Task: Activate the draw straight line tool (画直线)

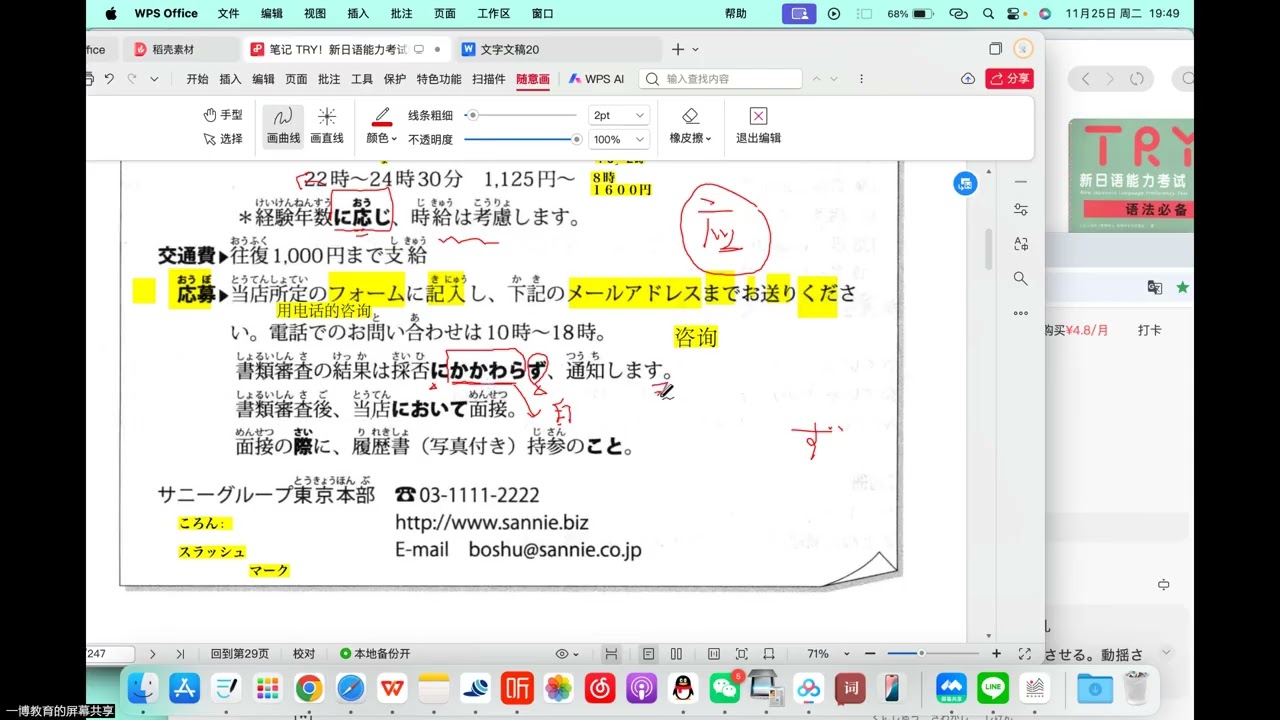Action: (x=327, y=126)
